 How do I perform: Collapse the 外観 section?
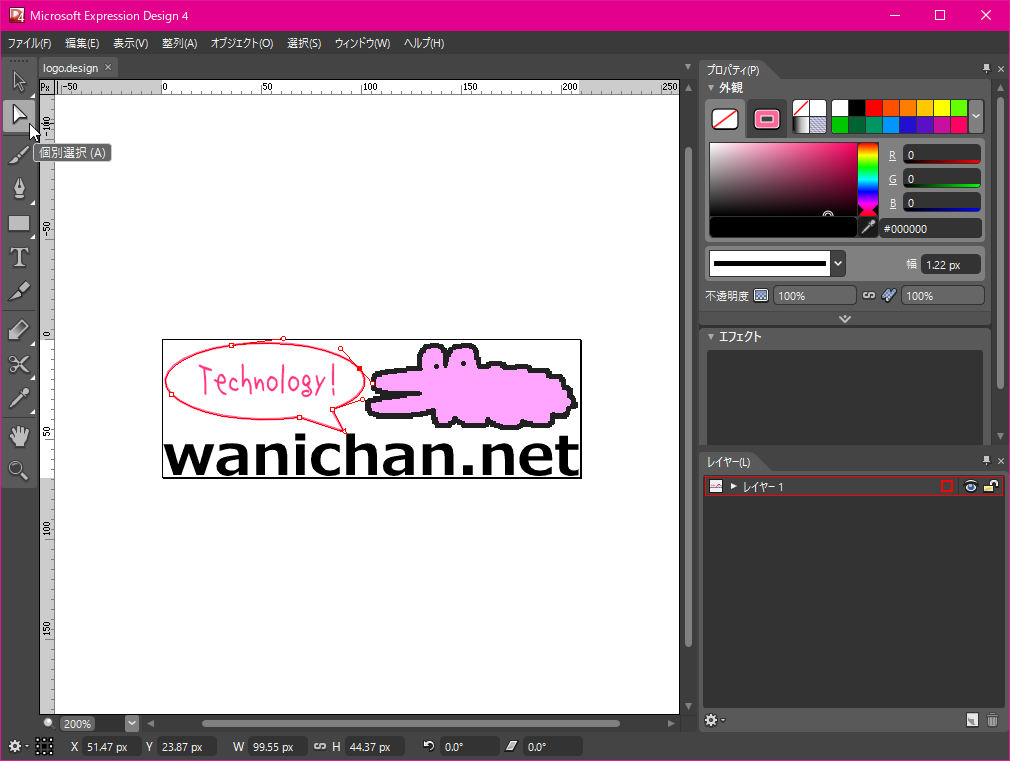pyautogui.click(x=711, y=88)
